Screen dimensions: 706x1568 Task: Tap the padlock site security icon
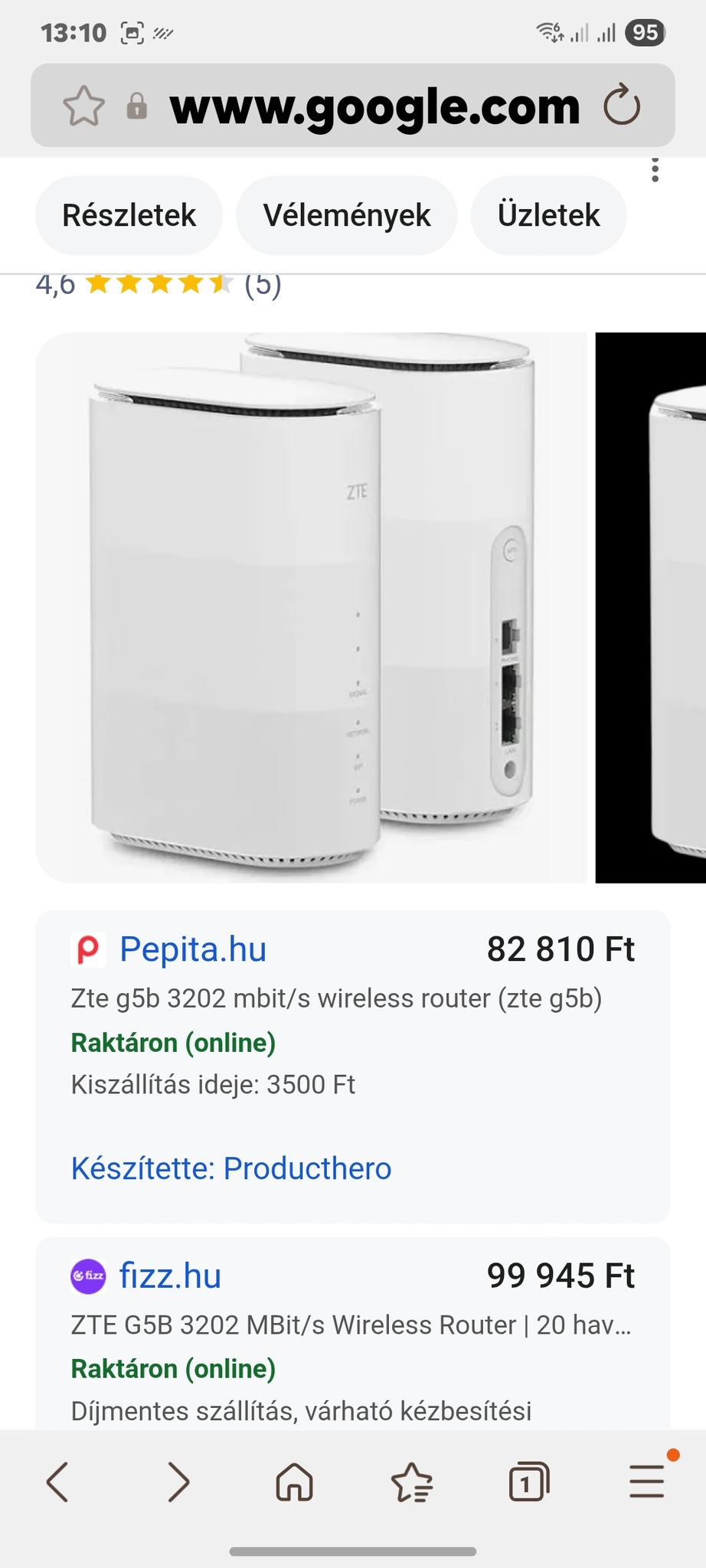point(136,106)
